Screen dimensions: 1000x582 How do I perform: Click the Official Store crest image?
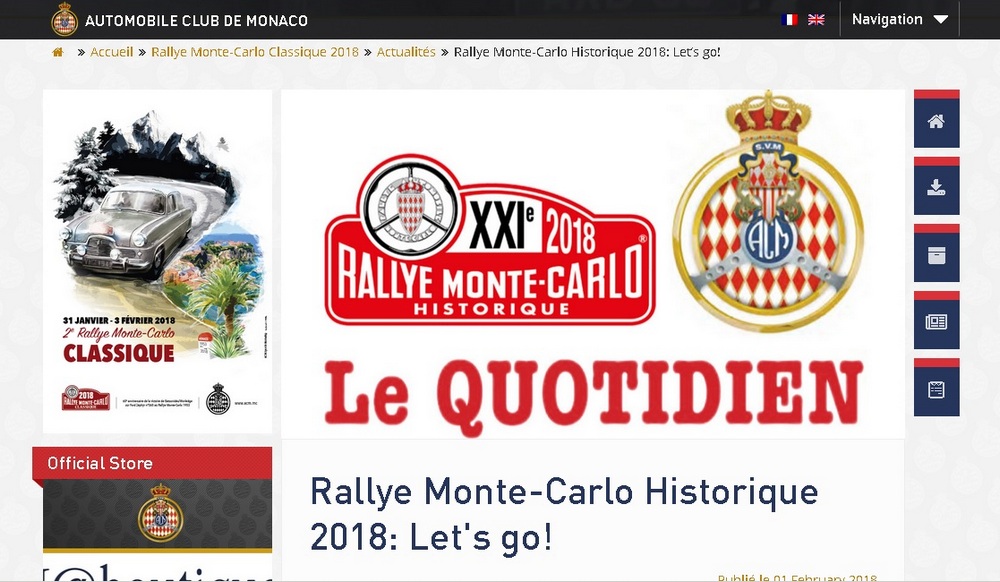160,514
